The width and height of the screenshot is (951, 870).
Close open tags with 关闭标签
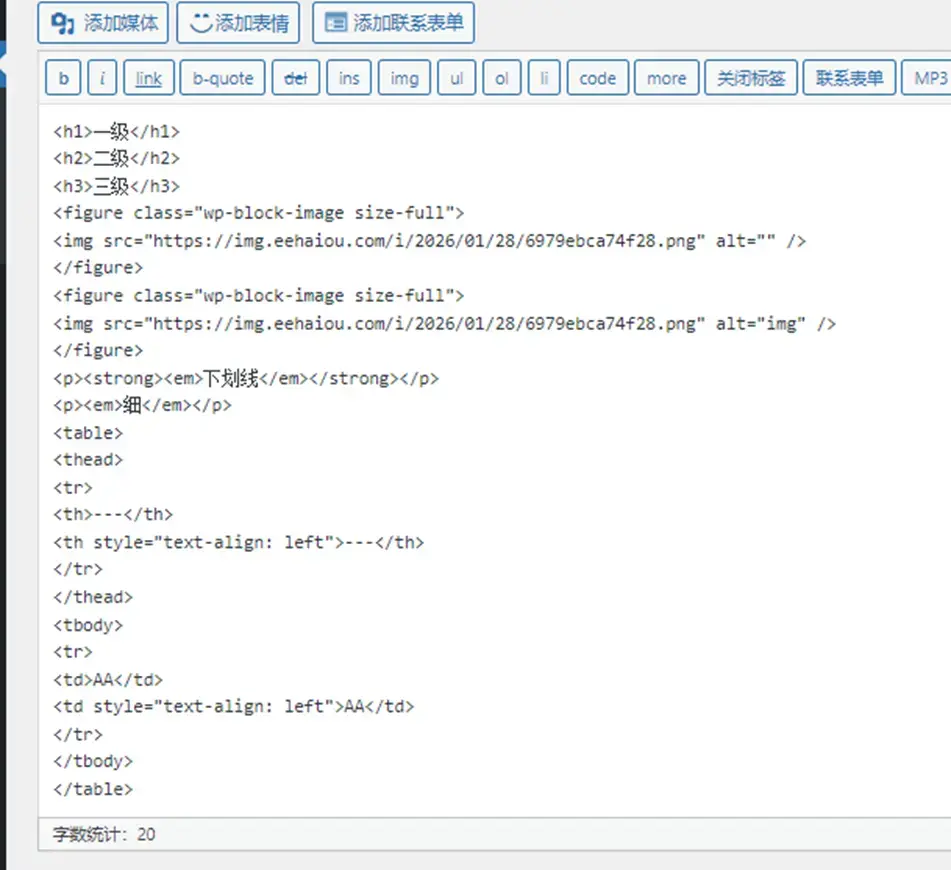[x=749, y=78]
